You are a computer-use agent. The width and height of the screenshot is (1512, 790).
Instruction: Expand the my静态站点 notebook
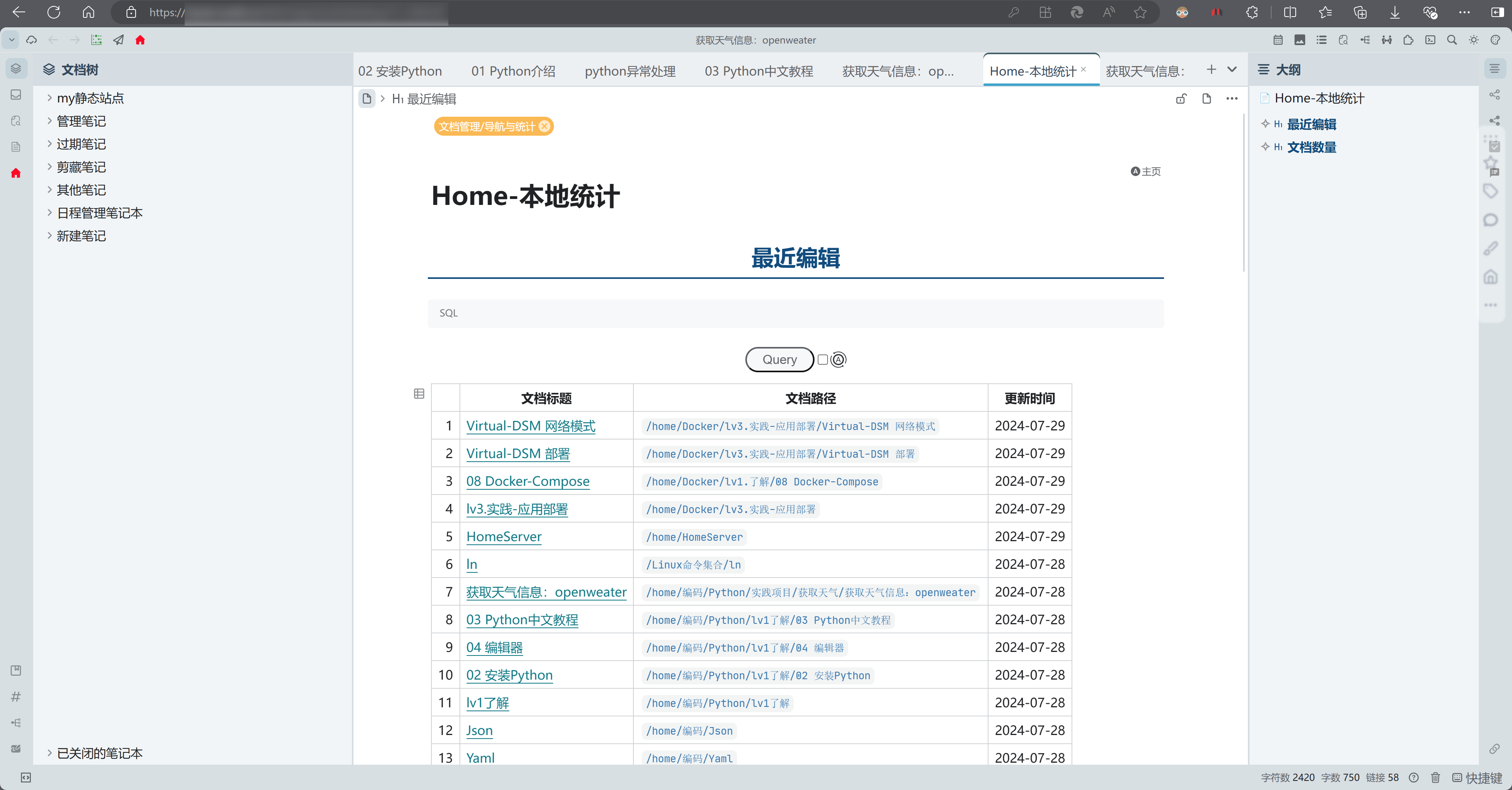click(x=49, y=98)
